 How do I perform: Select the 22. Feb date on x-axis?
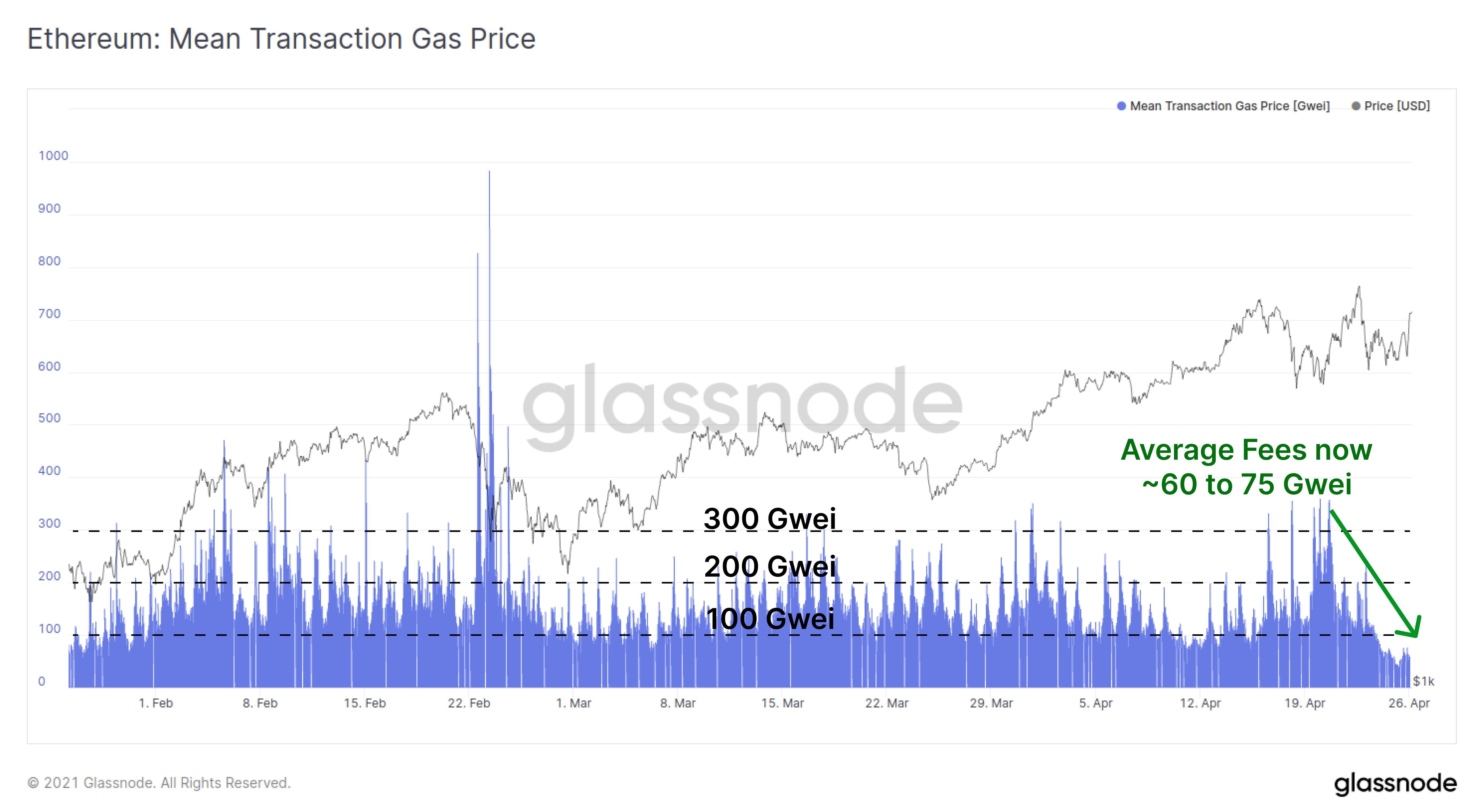coord(469,703)
